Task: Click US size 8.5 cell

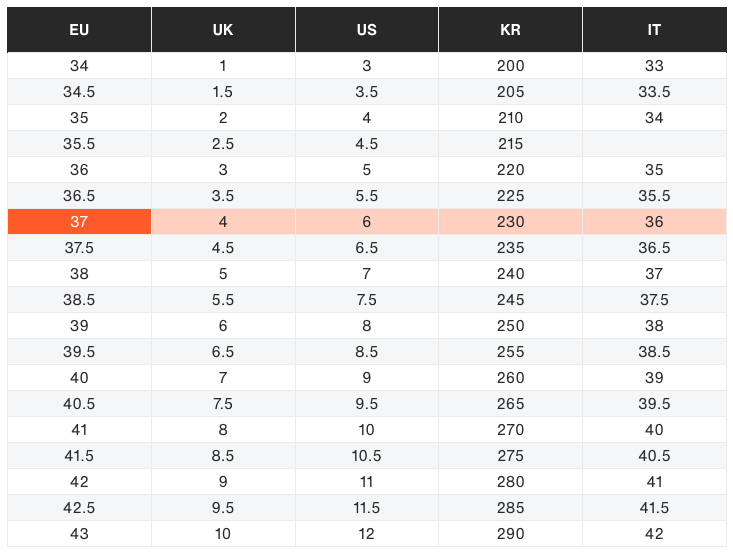Action: [366, 352]
